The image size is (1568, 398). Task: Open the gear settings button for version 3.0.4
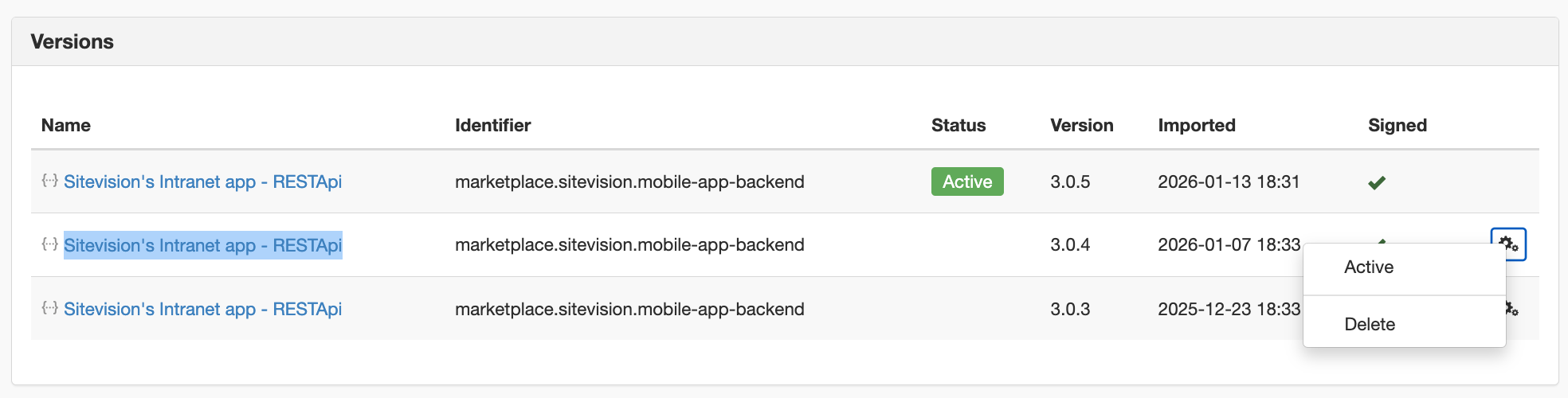(x=1508, y=244)
